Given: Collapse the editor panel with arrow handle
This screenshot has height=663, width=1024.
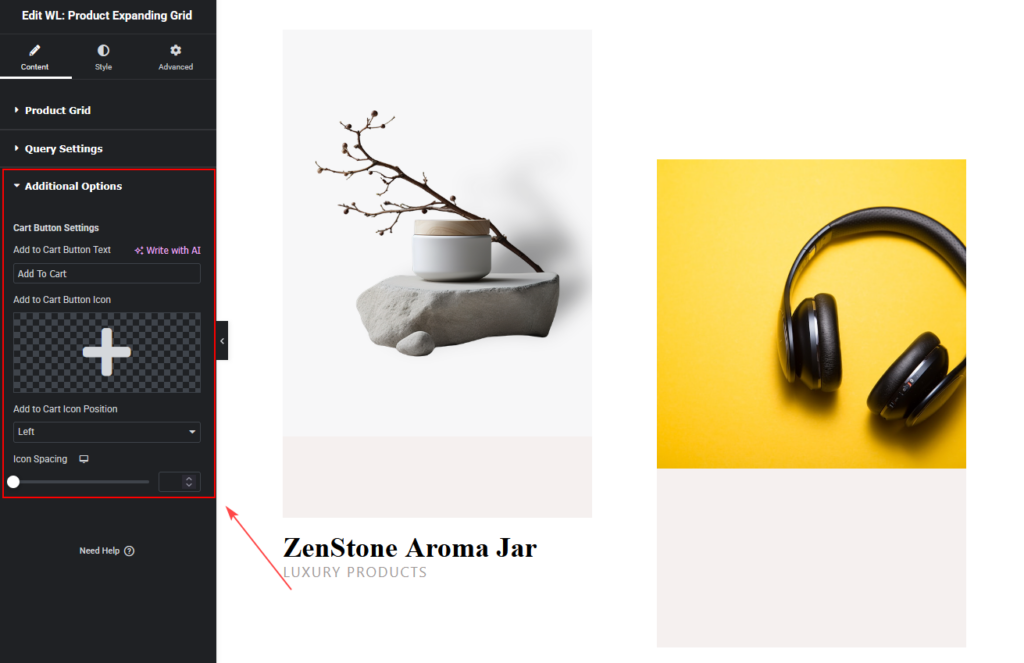Looking at the screenshot, I should click(222, 341).
